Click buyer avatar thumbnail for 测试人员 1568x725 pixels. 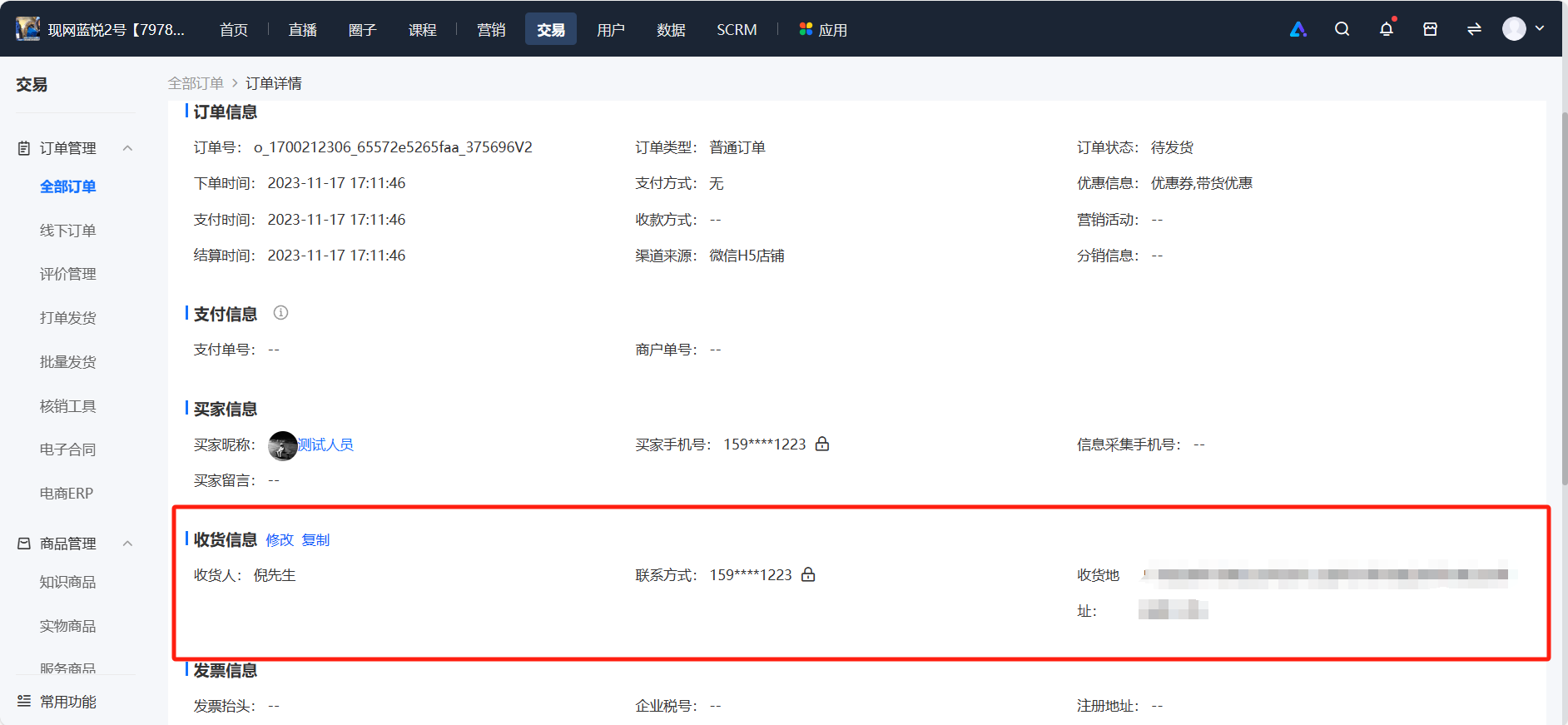click(283, 445)
